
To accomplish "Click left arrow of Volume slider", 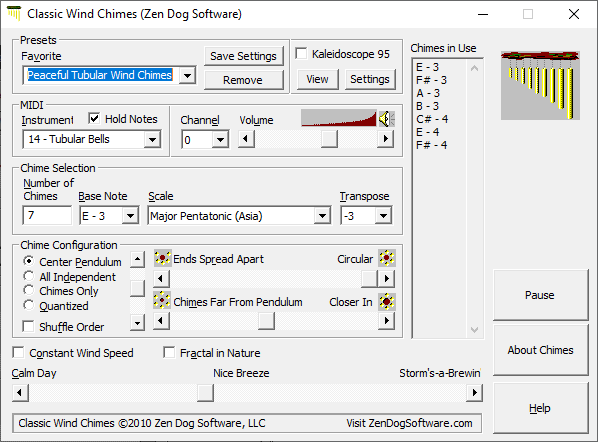I will [x=246, y=138].
